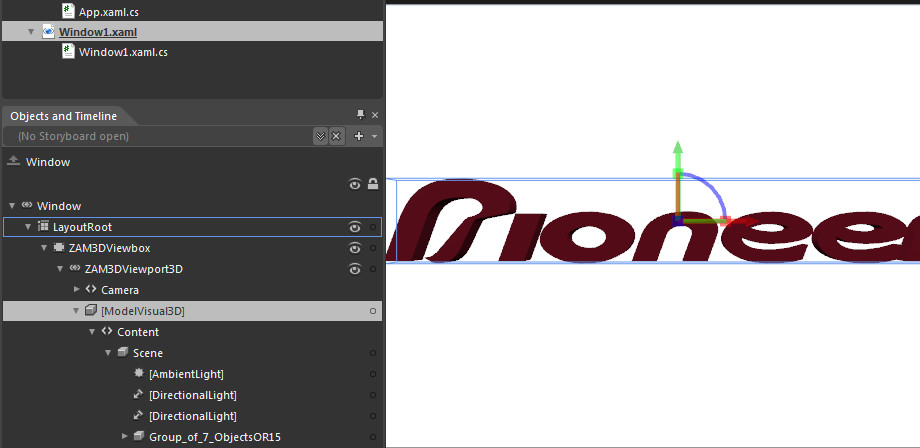The width and height of the screenshot is (920, 448).
Task: Click the ZAM3DViewbox element icon
Action: click(59, 247)
